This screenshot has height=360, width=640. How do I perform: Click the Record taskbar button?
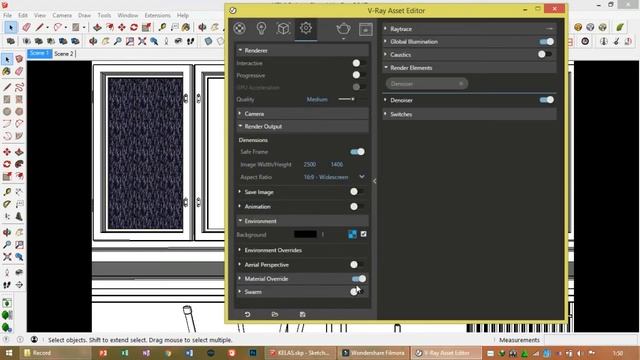[x=55, y=353]
